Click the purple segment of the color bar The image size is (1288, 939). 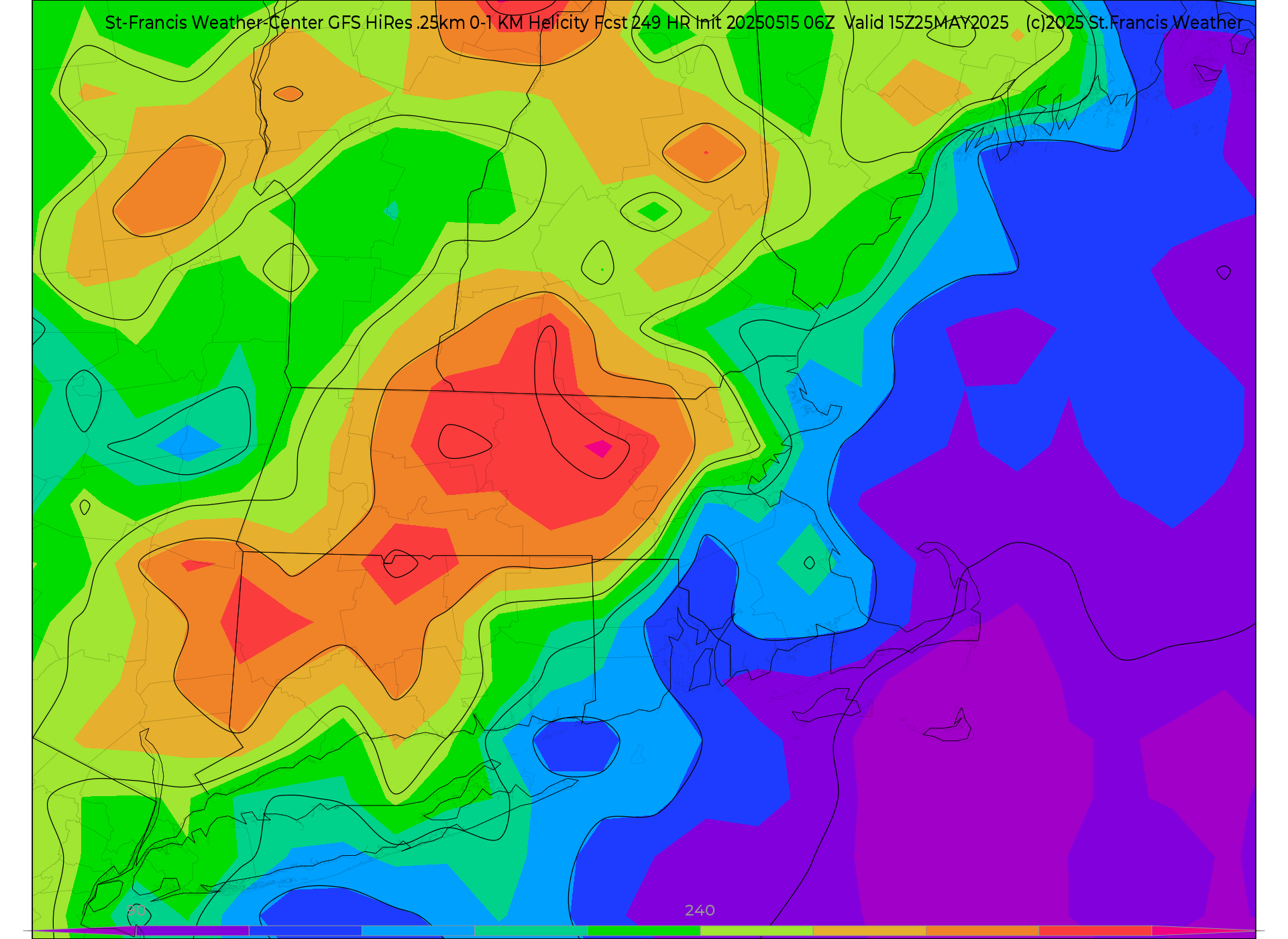click(193, 931)
